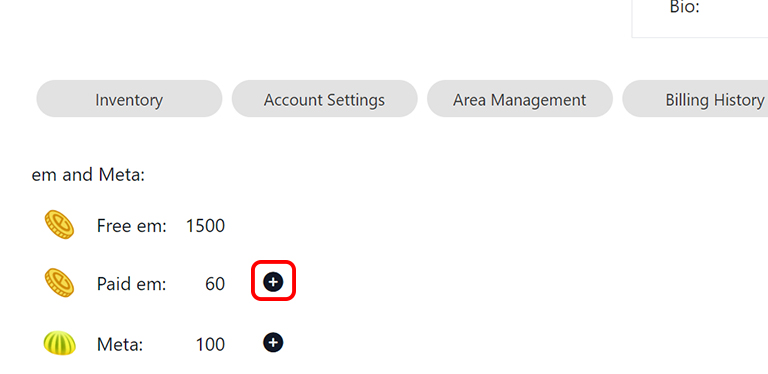Click the Meta label text
Viewport: 768px width, 374px height.
pyautogui.click(x=120, y=345)
